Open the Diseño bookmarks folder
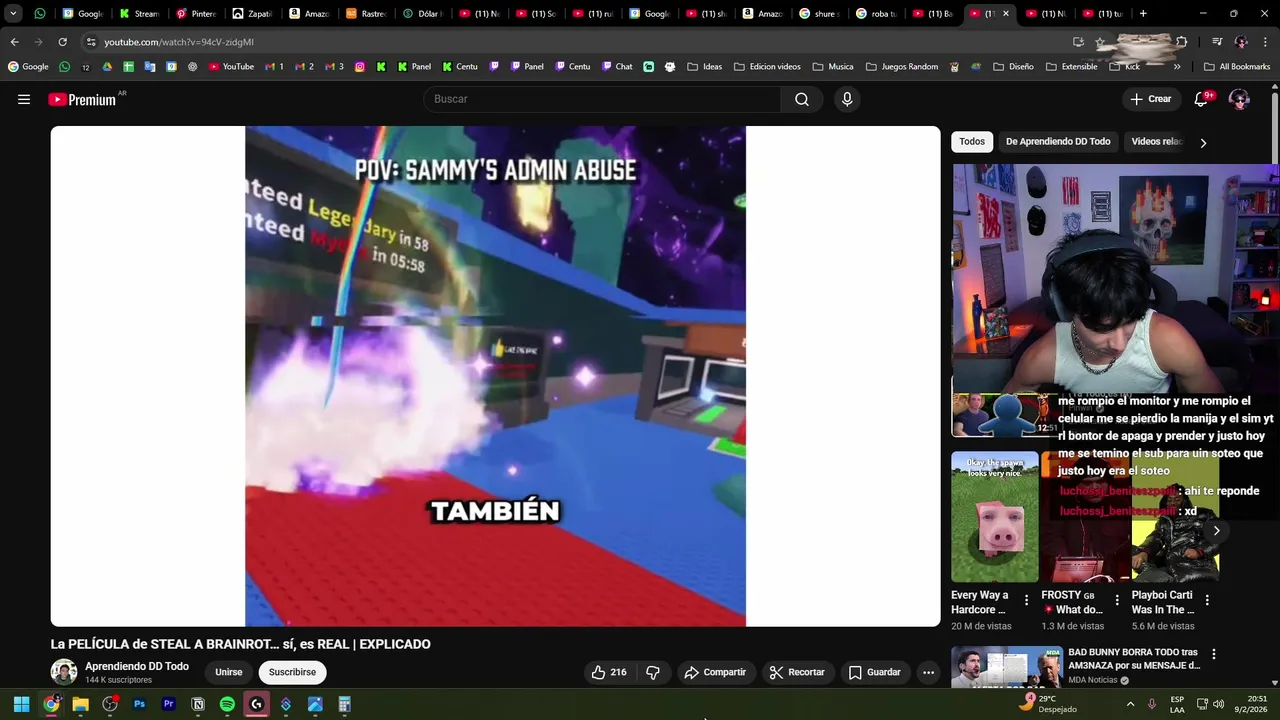This screenshot has width=1280, height=720. point(1012,67)
